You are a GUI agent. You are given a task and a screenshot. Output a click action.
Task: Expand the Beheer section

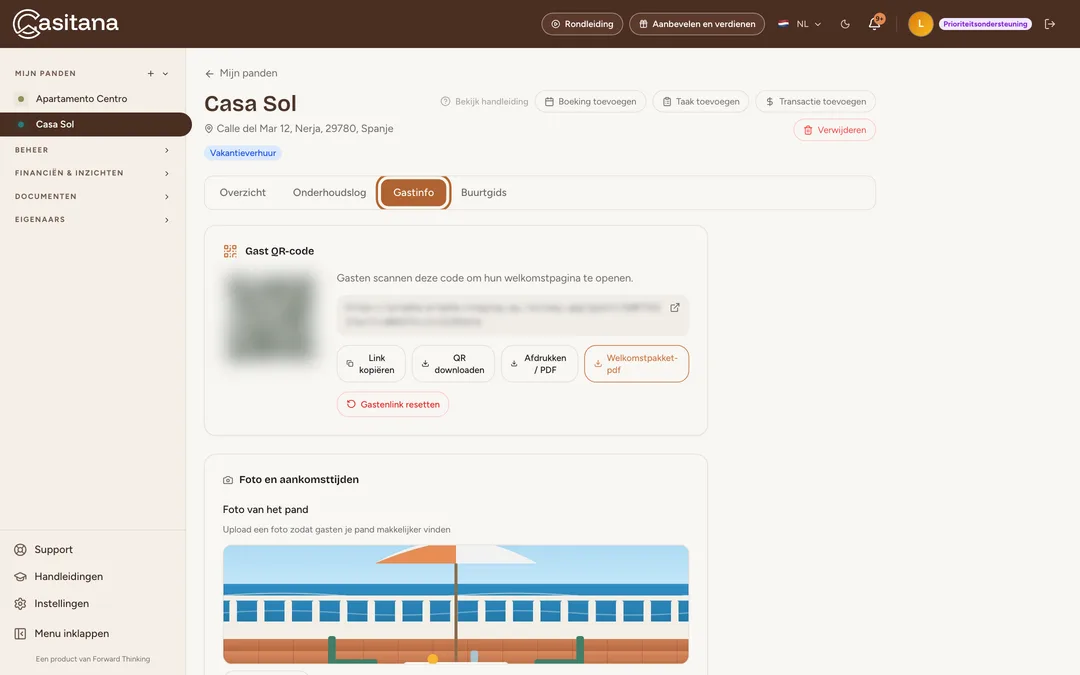pos(93,150)
